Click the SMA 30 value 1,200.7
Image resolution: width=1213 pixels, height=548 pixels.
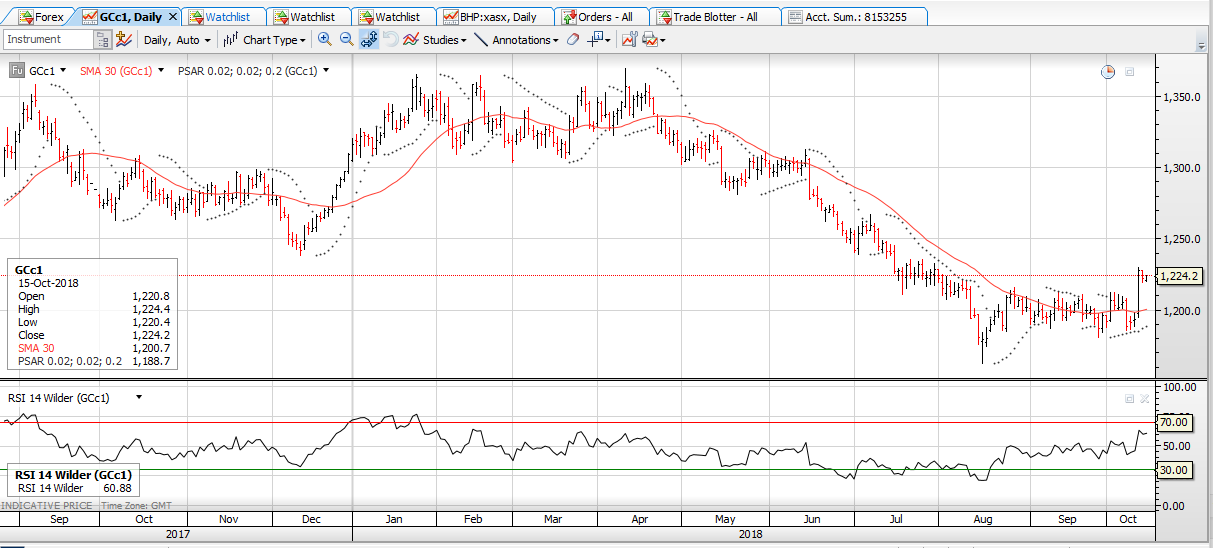click(x=150, y=348)
